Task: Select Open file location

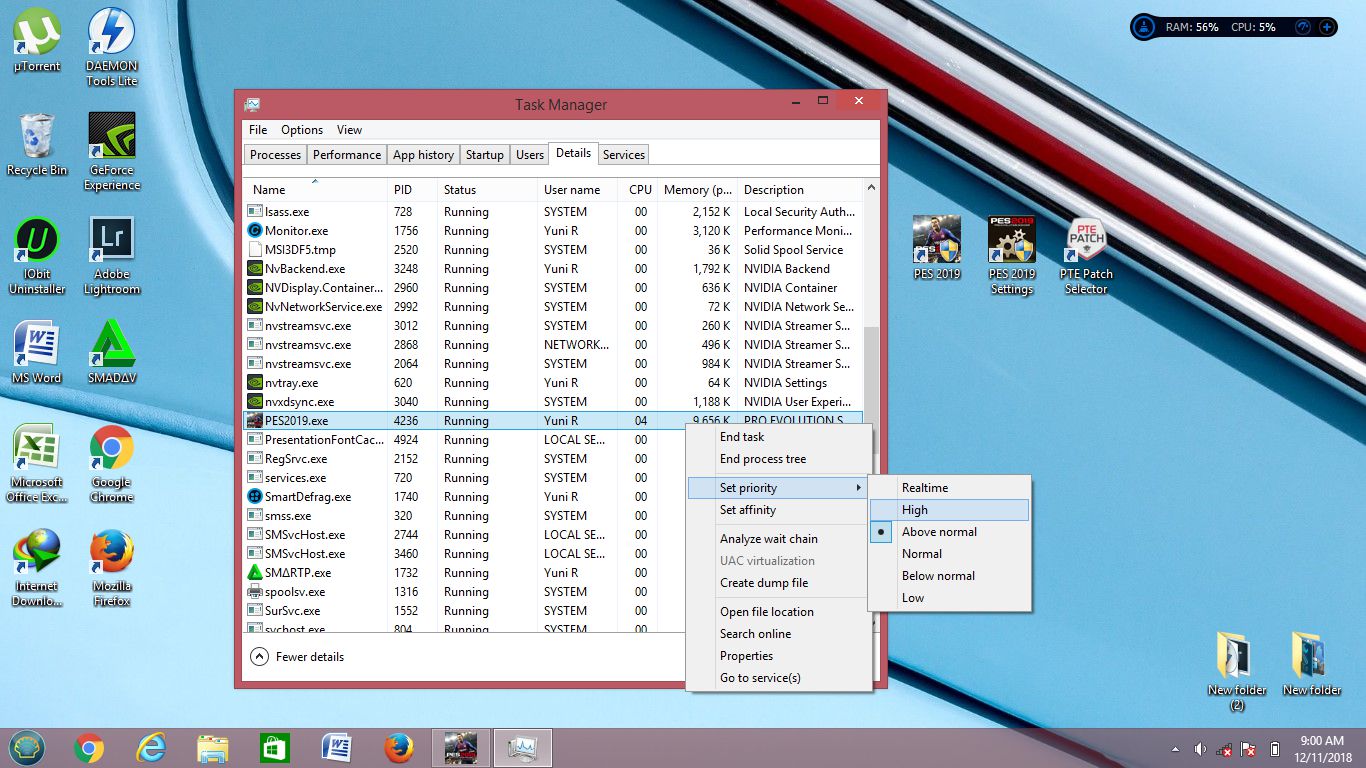Action: tap(778, 612)
